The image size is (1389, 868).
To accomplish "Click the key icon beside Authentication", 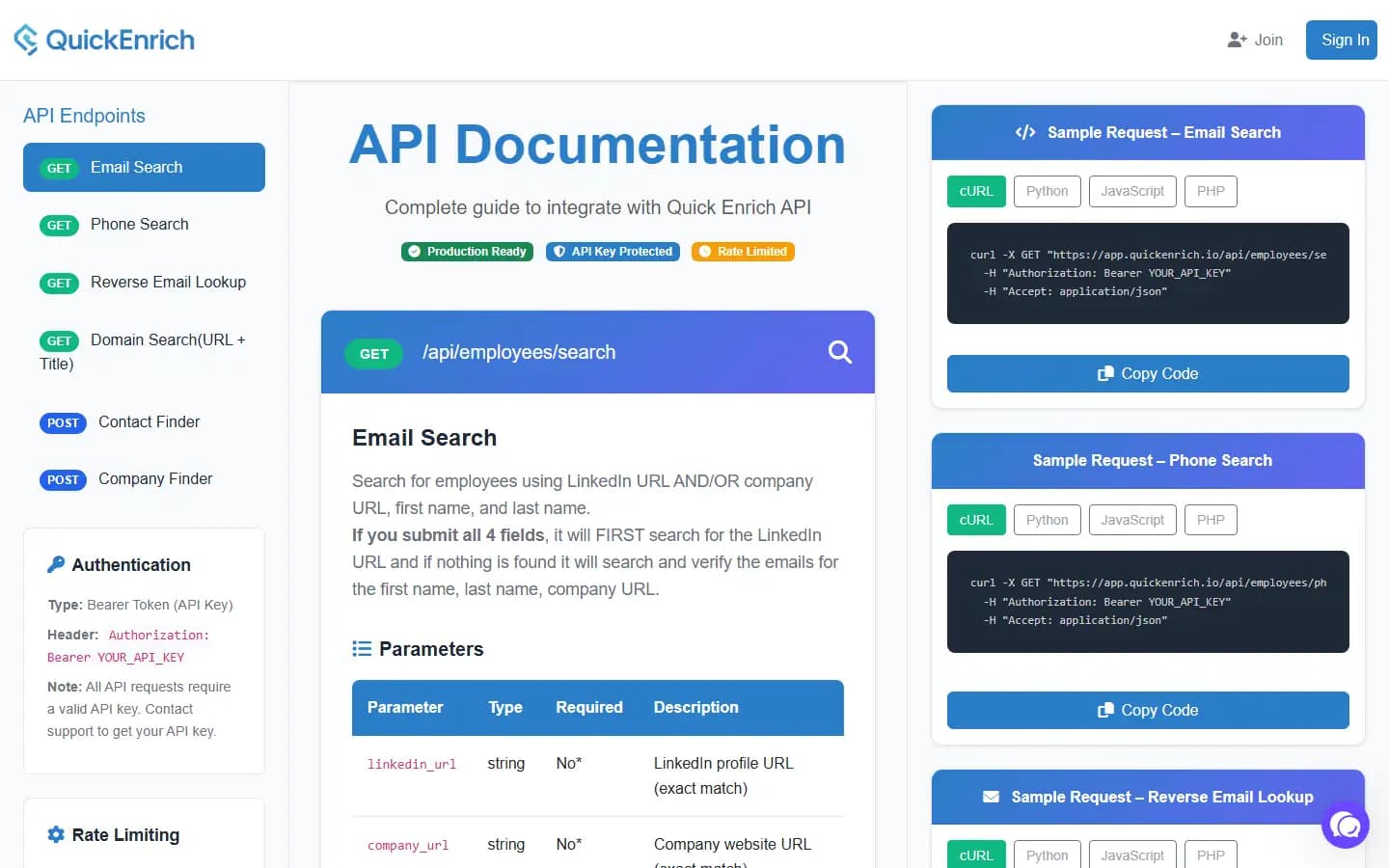I will 56,564.
